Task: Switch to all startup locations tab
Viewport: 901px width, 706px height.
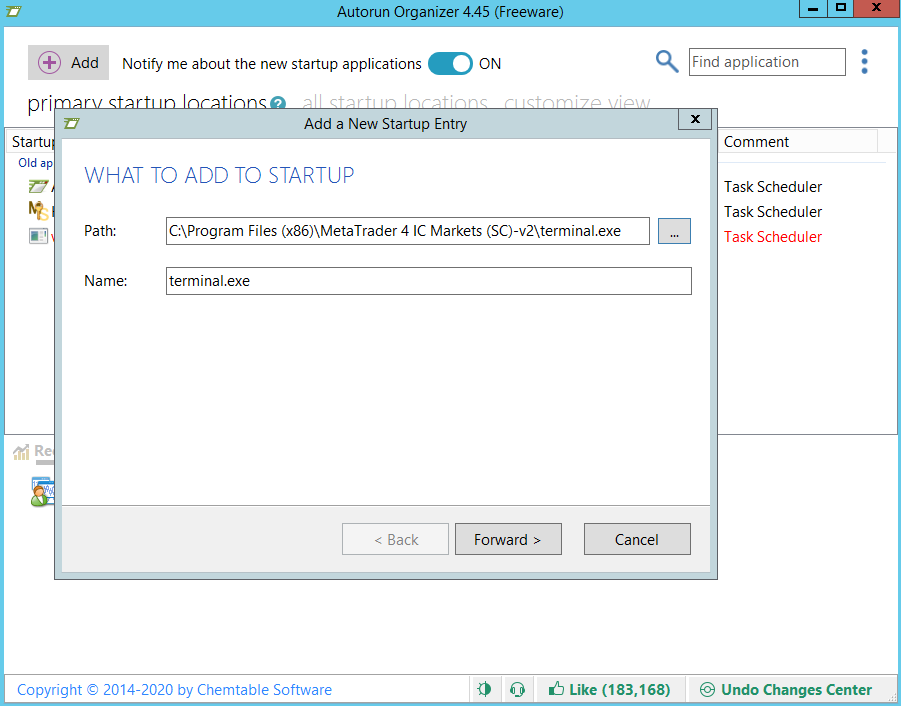Action: point(395,103)
